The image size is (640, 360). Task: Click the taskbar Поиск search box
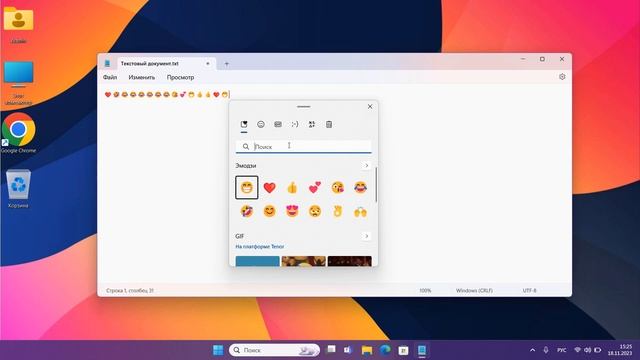(274, 350)
